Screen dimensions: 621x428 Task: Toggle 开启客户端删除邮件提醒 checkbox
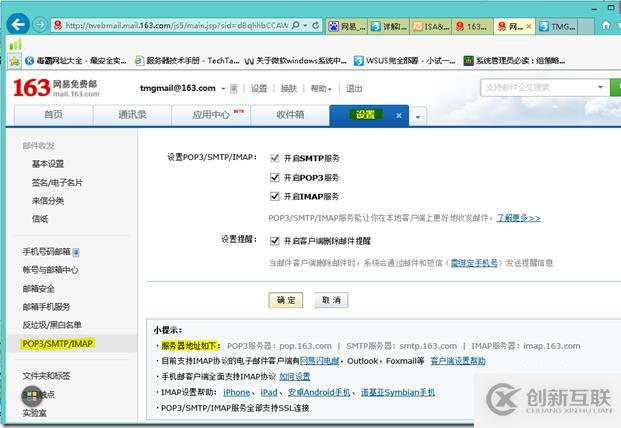(x=274, y=241)
